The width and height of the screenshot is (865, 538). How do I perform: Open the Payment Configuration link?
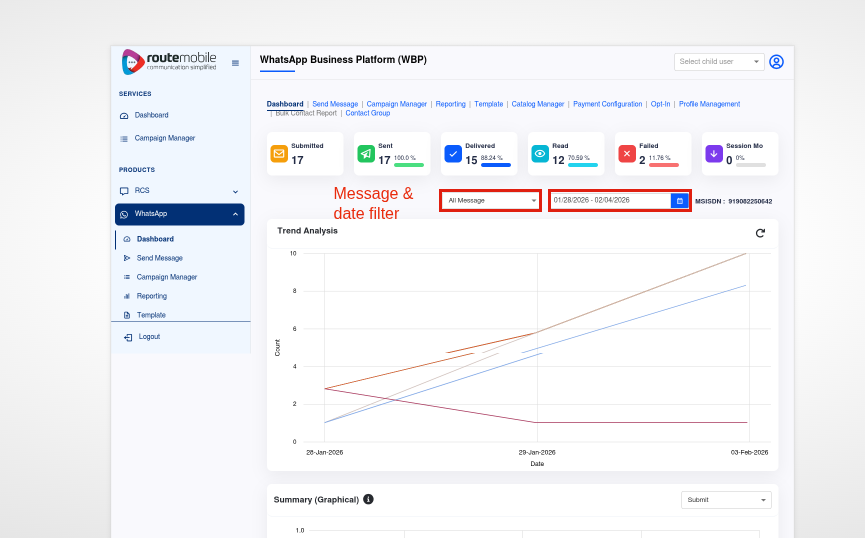(x=607, y=104)
